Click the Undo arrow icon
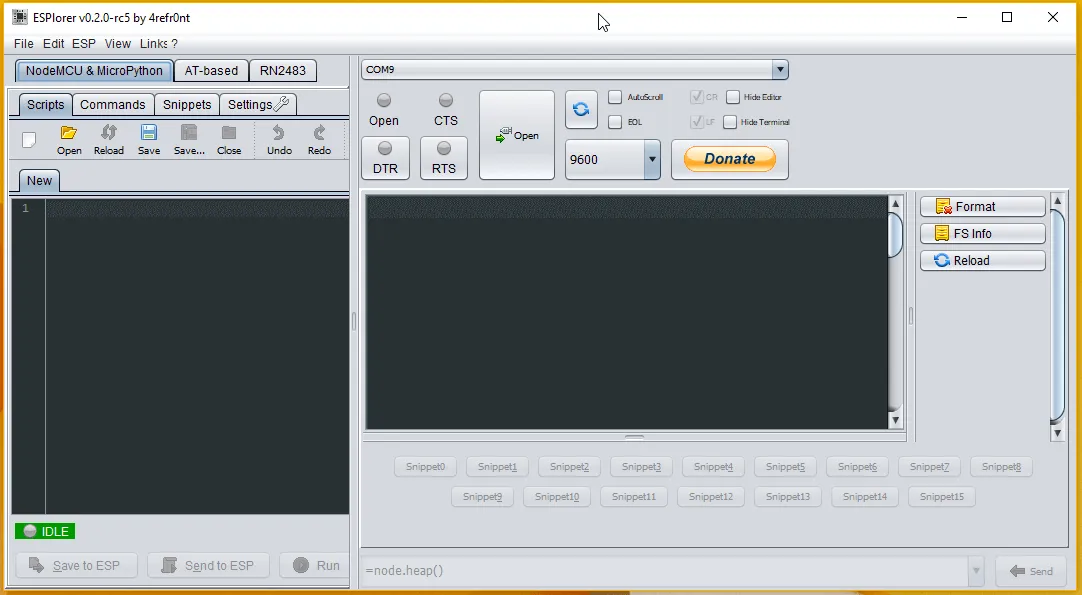 click(x=279, y=134)
